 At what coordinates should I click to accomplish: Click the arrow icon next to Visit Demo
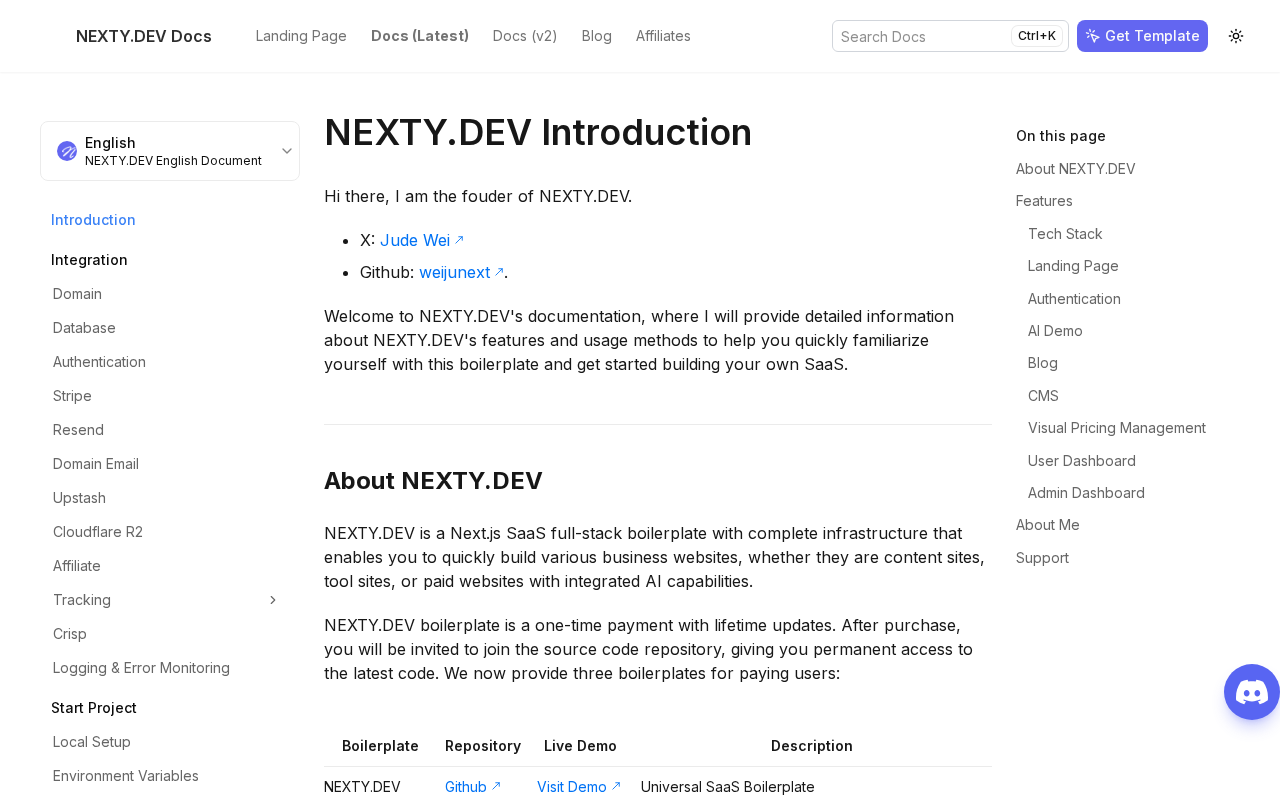(x=616, y=787)
